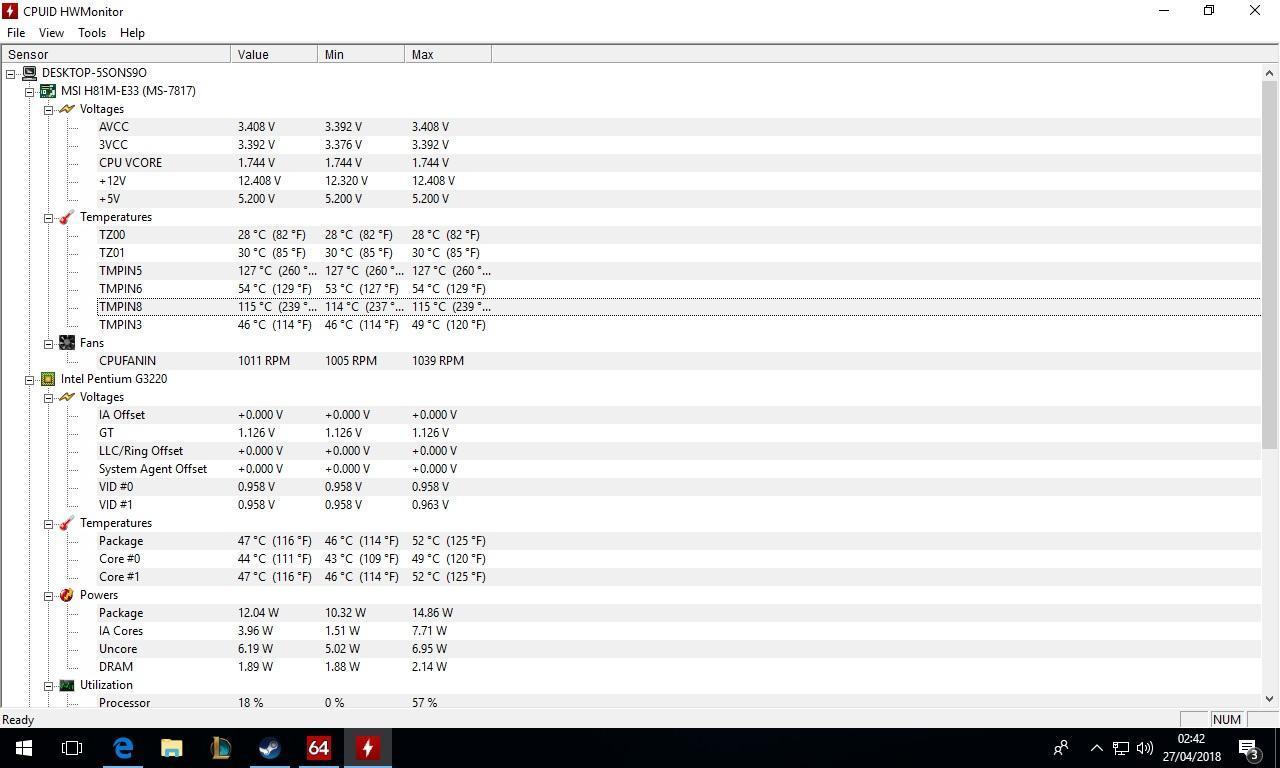Screen dimensions: 1280x768
Task: Collapse the CPU Voltages group
Action: pos(48,397)
